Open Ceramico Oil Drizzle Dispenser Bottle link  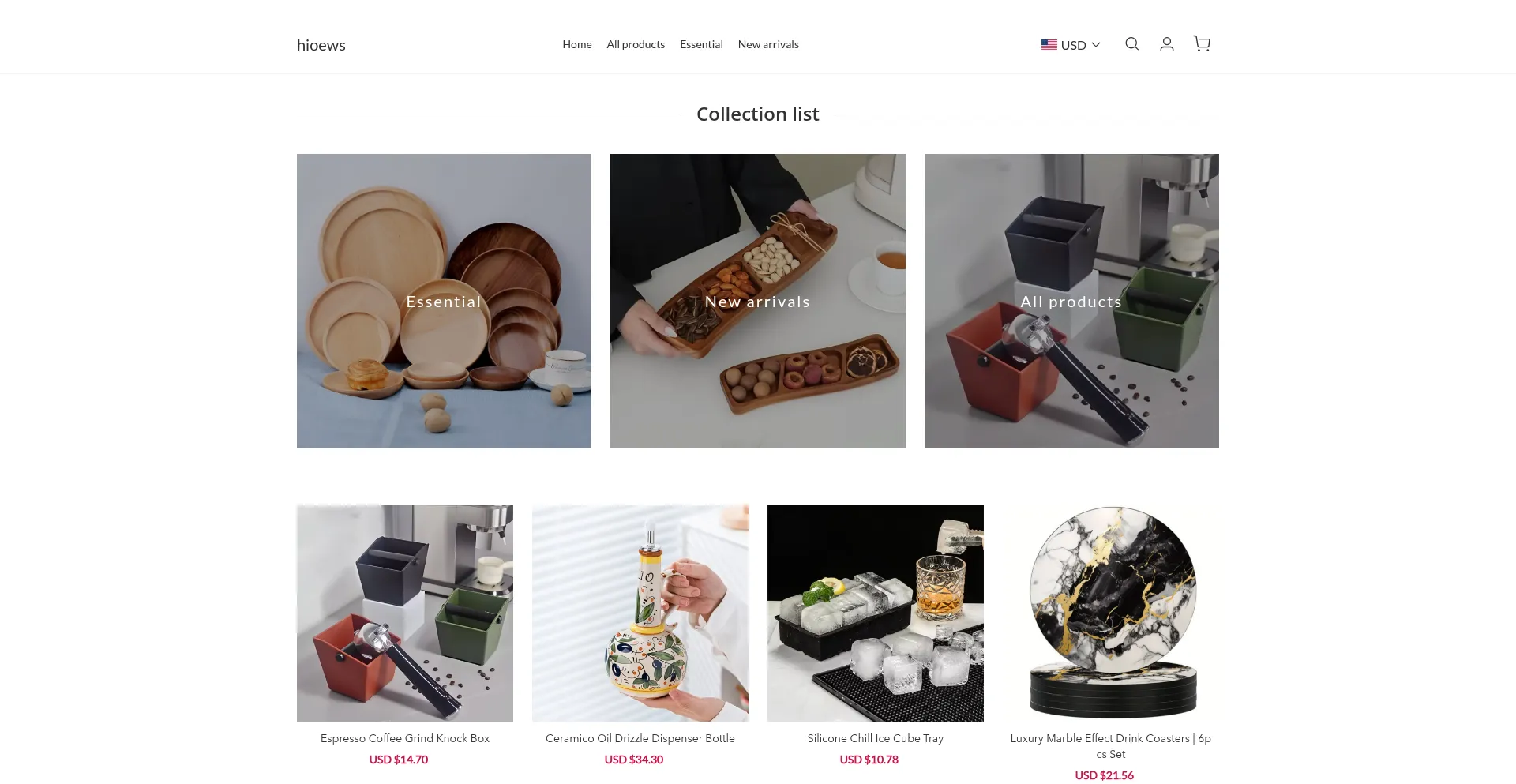point(640,738)
